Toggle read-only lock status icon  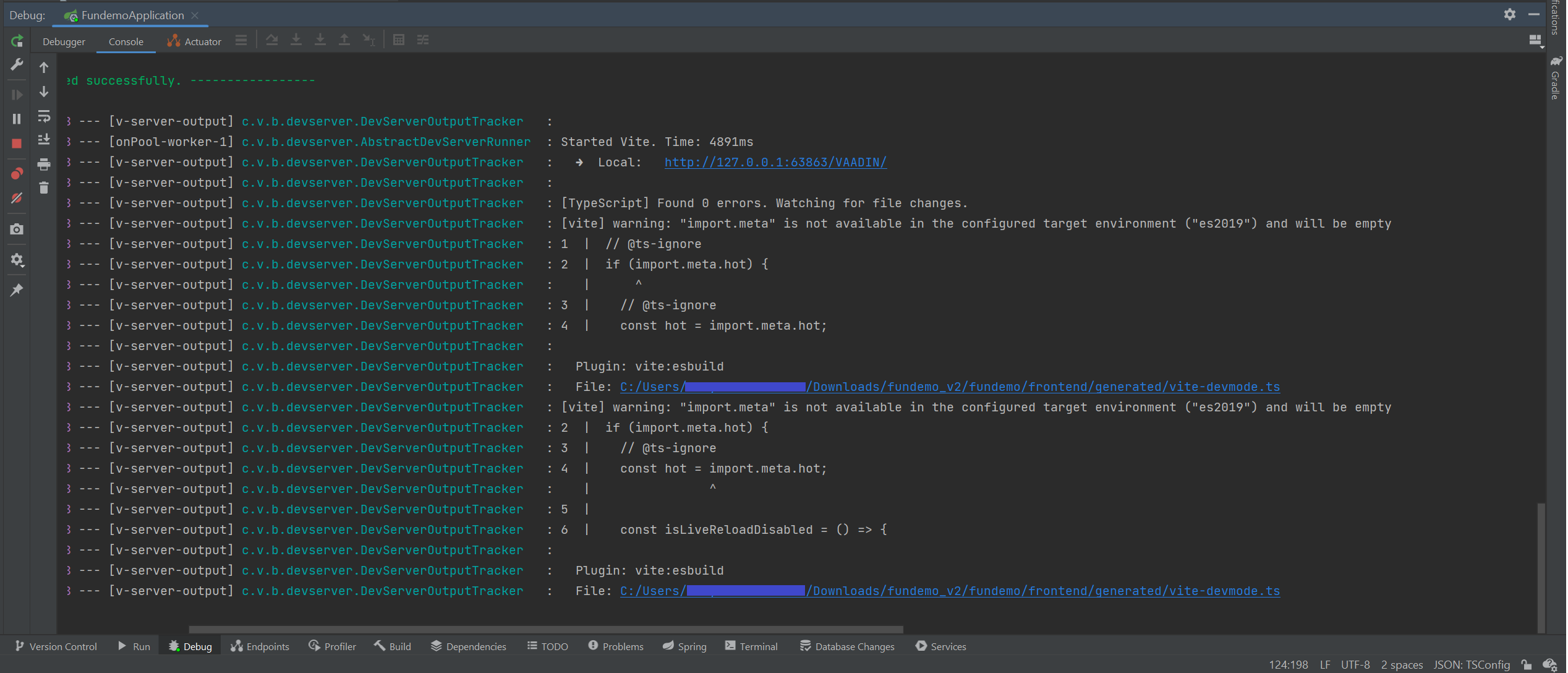(x=1527, y=665)
